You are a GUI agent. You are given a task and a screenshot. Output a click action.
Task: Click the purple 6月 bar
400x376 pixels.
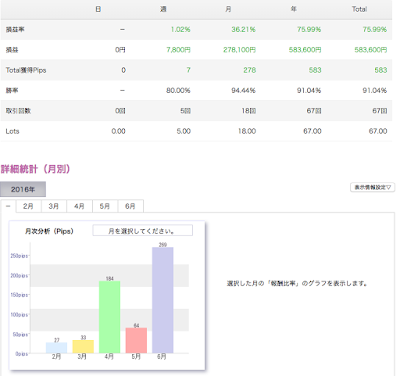coord(163,300)
